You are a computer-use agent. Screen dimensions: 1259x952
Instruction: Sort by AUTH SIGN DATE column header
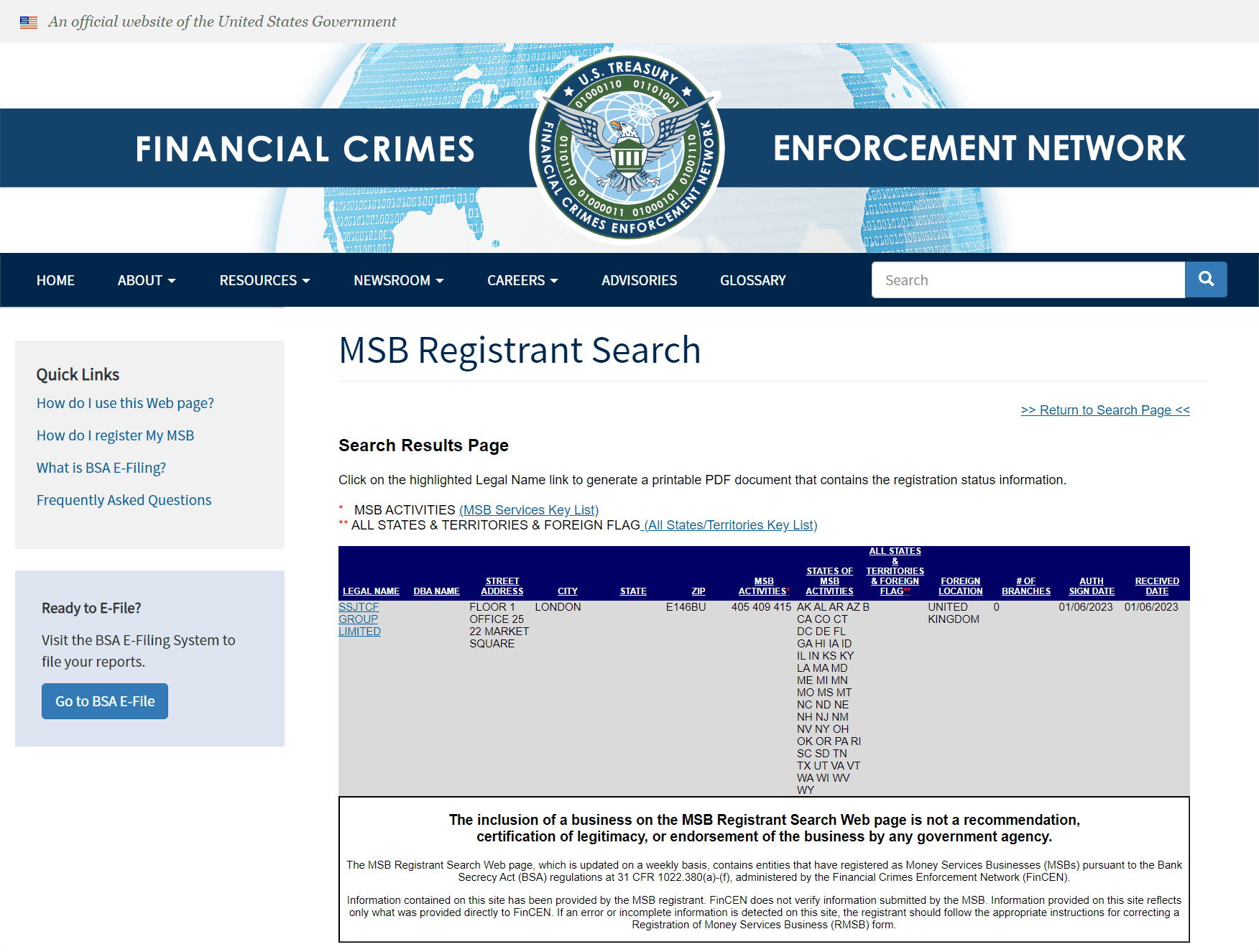(1092, 586)
